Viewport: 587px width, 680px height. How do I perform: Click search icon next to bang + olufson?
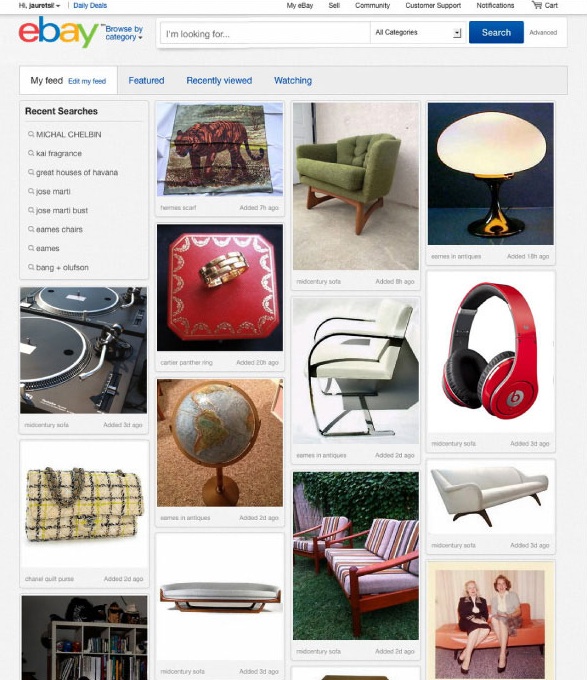(x=31, y=268)
